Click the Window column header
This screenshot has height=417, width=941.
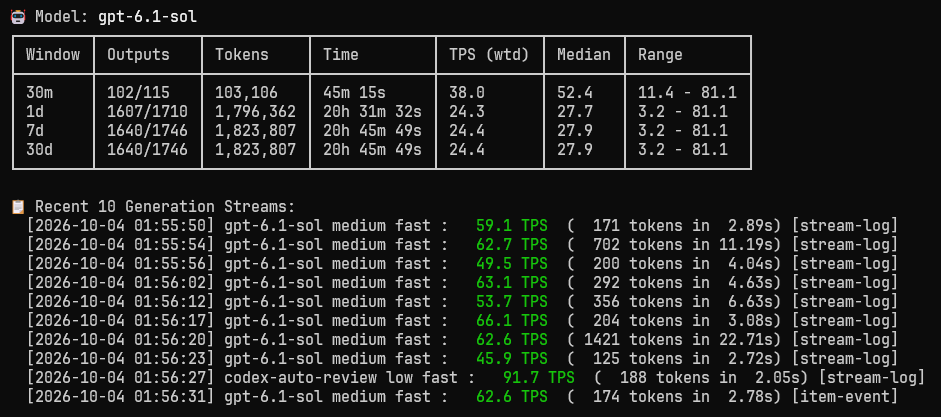[53, 55]
